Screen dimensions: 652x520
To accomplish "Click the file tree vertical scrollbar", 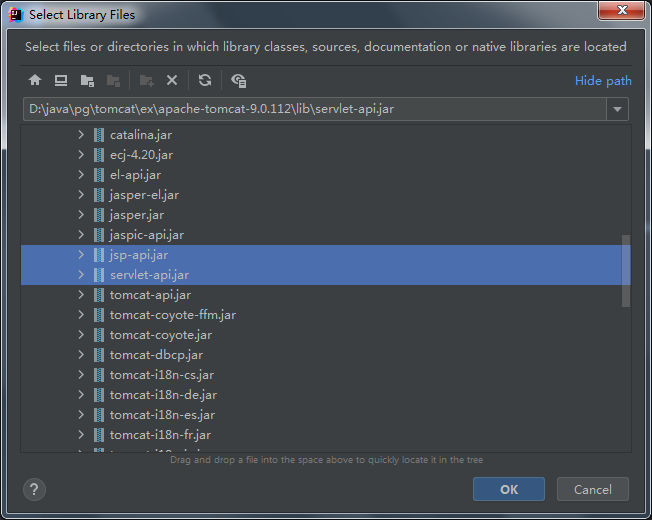I will click(626, 271).
